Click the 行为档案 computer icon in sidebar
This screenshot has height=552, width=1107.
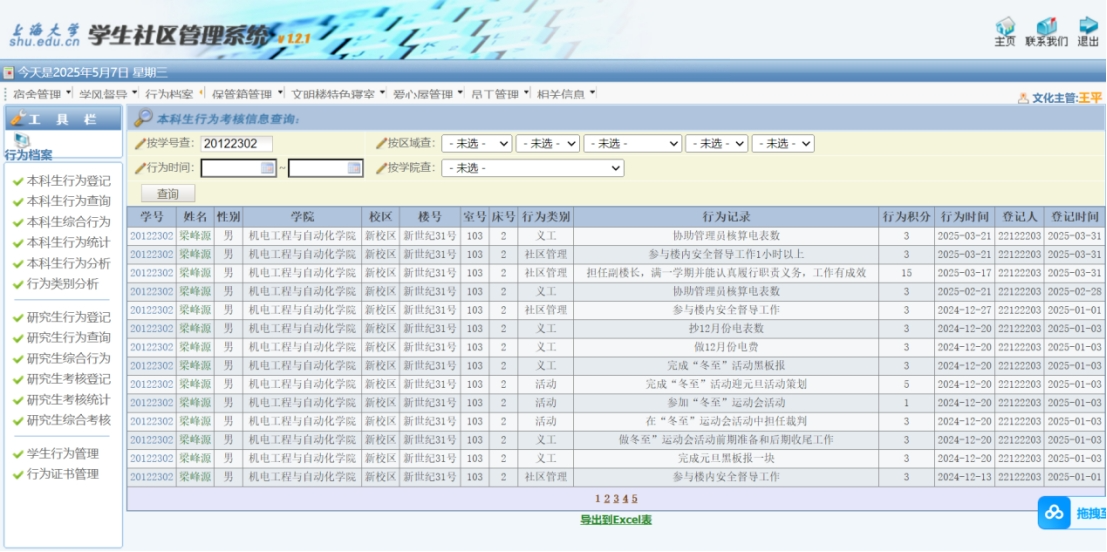pos(22,141)
